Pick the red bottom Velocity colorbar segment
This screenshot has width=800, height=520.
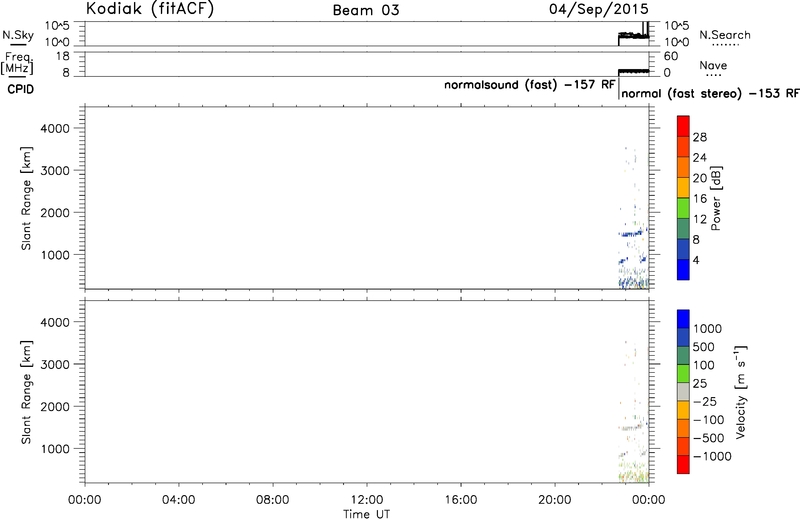(683, 464)
